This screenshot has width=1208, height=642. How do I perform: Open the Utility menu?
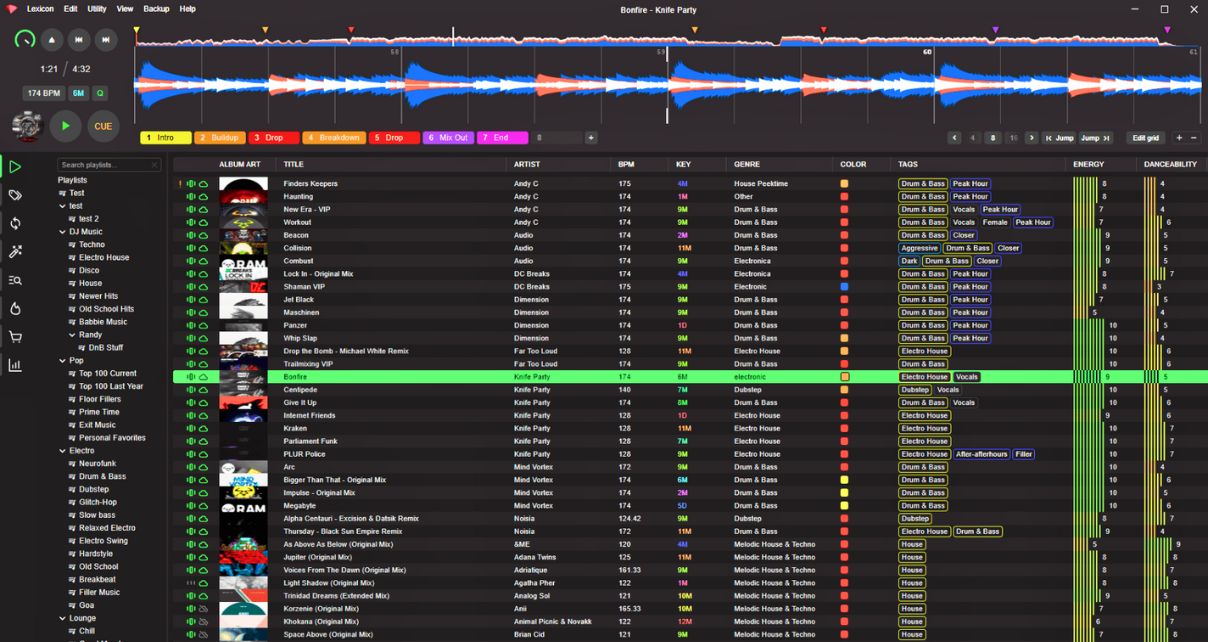click(x=97, y=9)
